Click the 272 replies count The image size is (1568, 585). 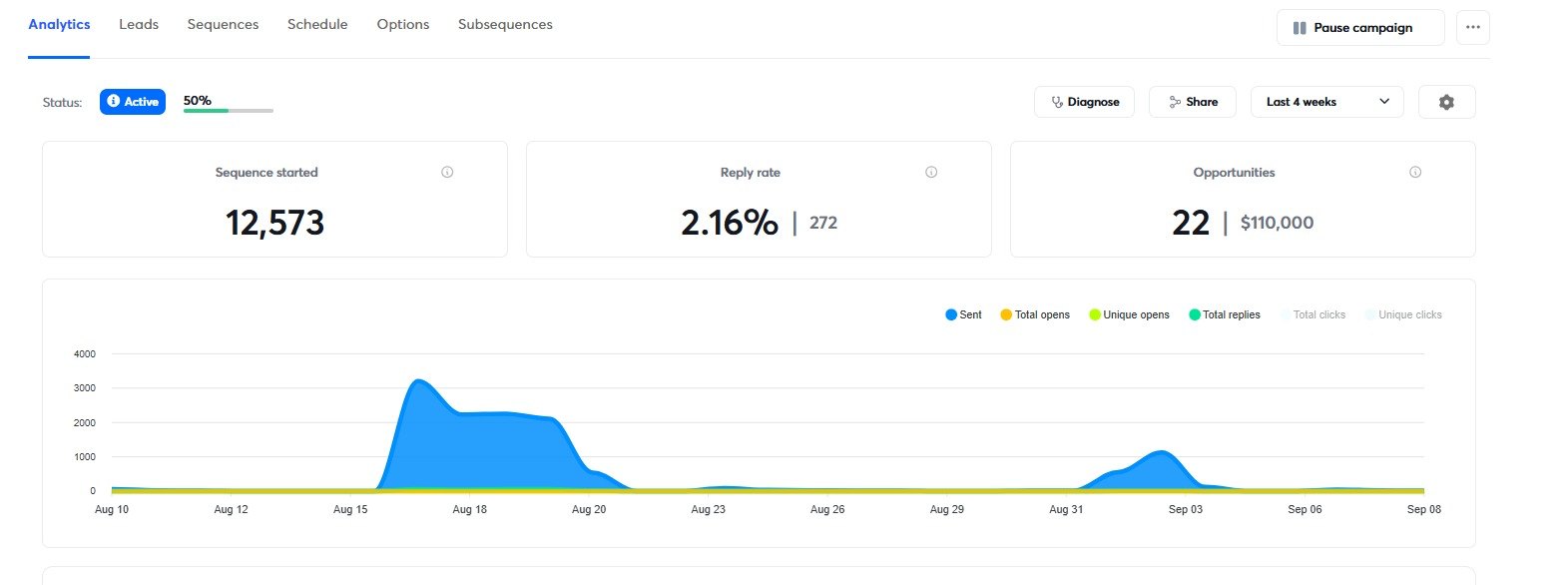(x=823, y=223)
